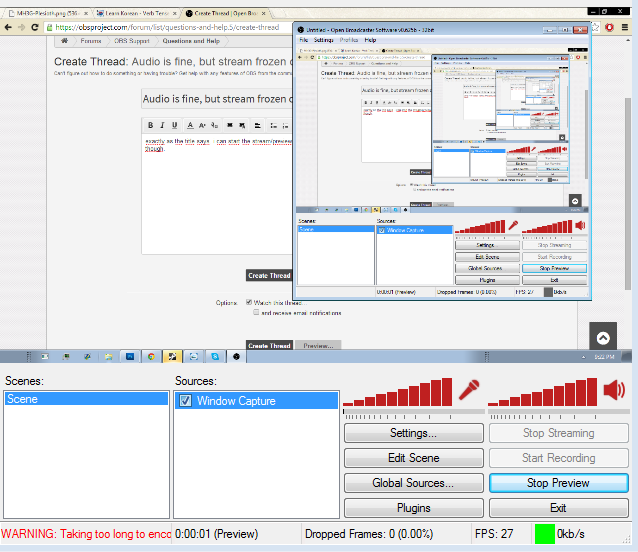Open the OBS Support breadcrumb link

pyautogui.click(x=131, y=41)
